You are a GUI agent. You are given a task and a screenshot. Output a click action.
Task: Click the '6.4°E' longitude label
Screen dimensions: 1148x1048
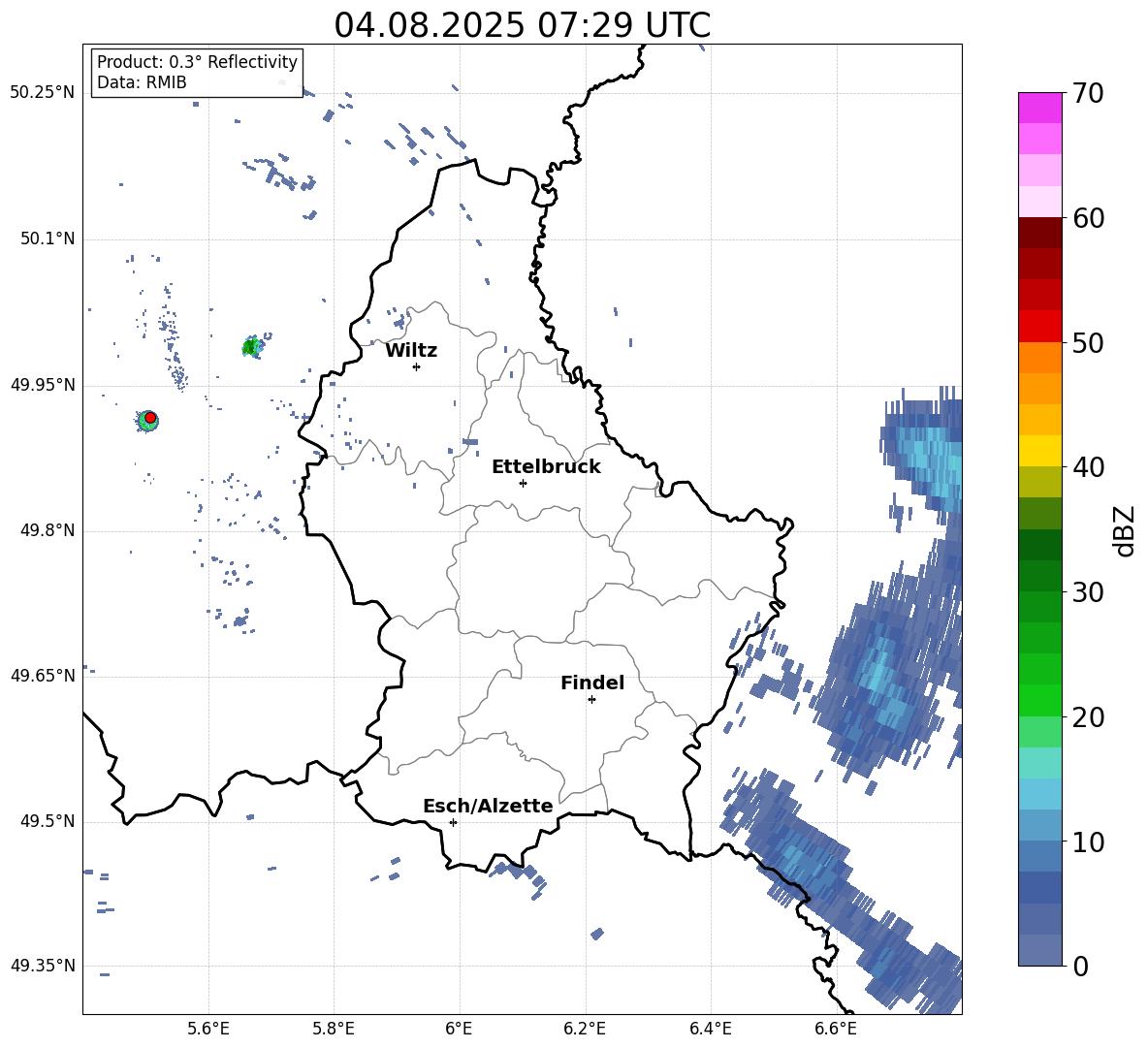click(x=710, y=1030)
